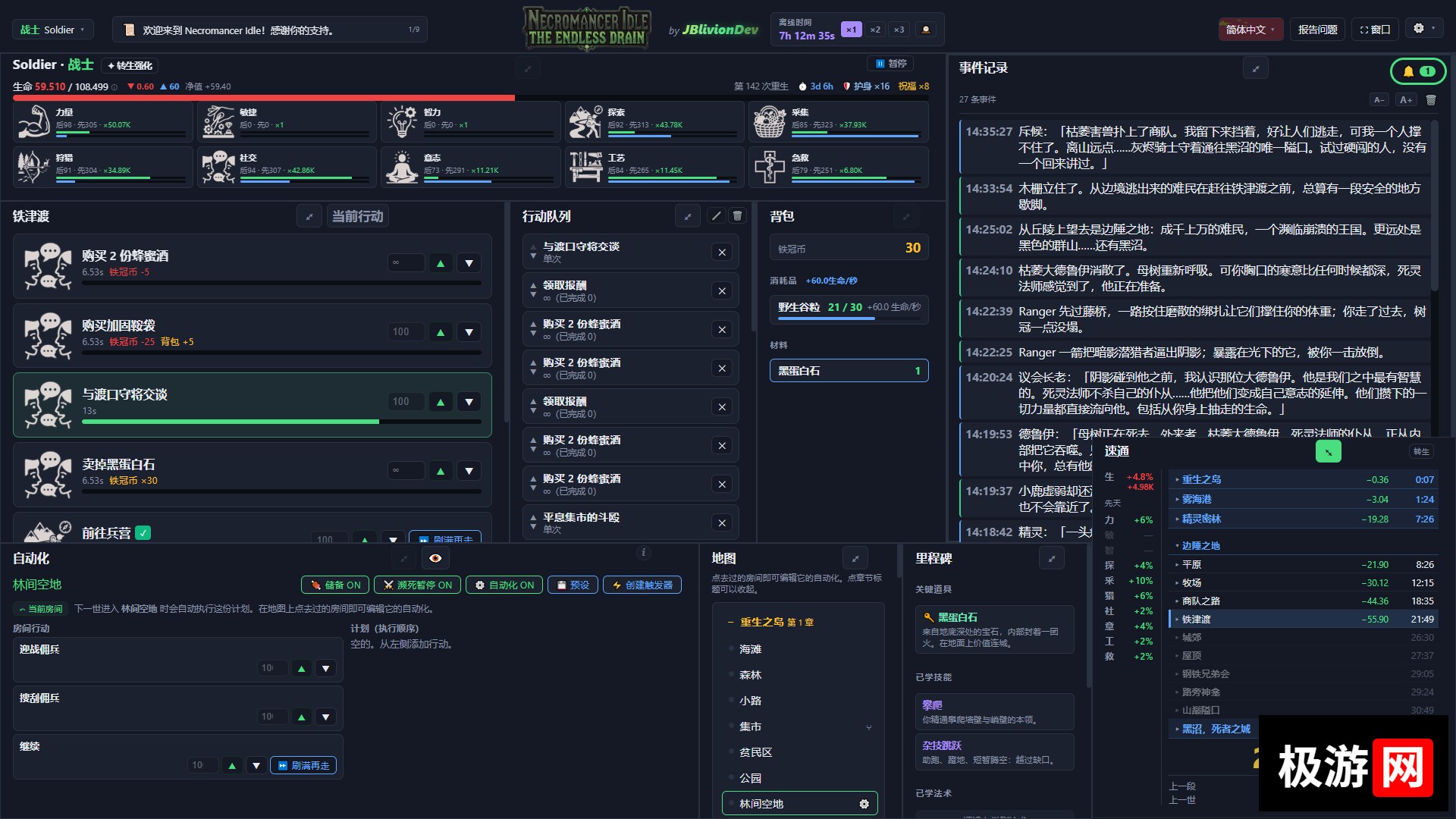This screenshot has width=1456, height=819.
Task: Click the green expand icon in 速通 panel
Action: [1328, 451]
